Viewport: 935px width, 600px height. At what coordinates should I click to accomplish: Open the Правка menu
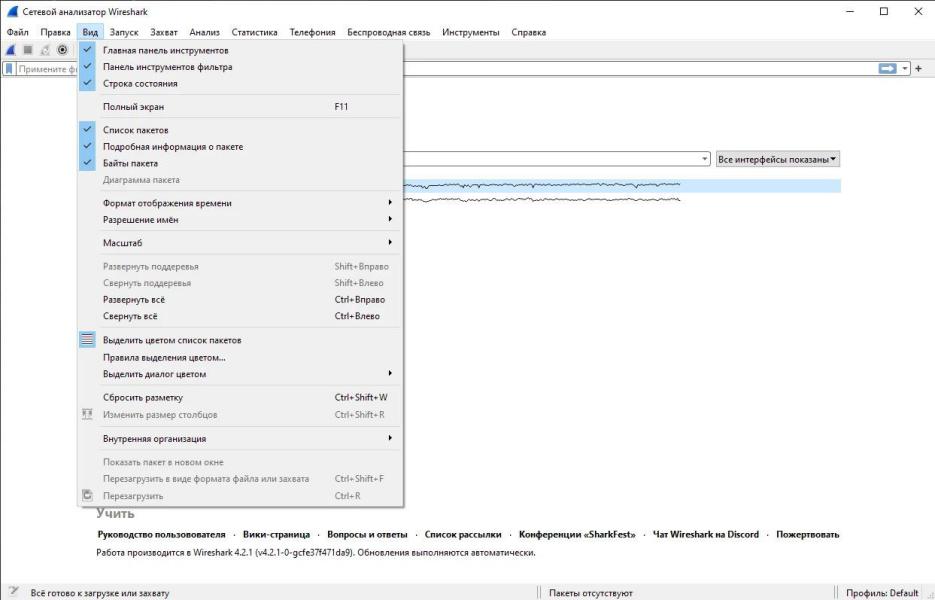coord(55,32)
